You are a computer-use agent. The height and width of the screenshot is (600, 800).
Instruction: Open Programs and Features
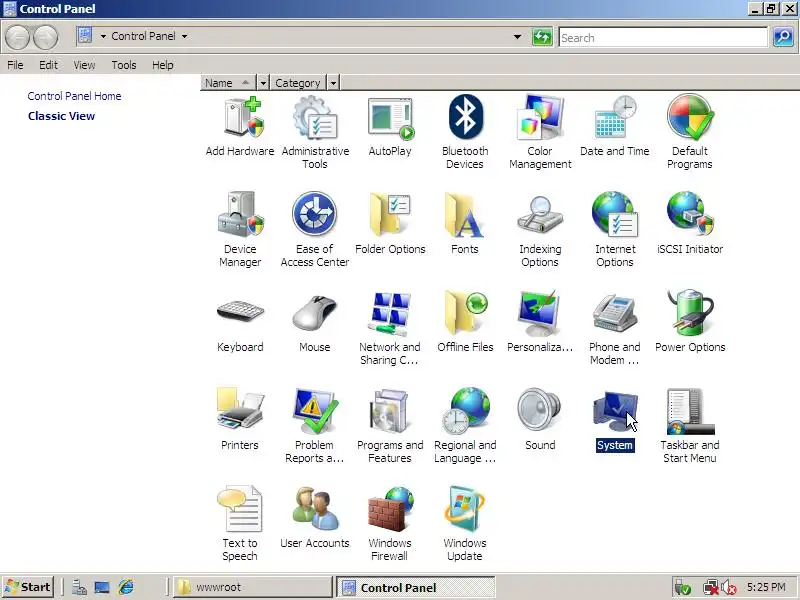(390, 426)
